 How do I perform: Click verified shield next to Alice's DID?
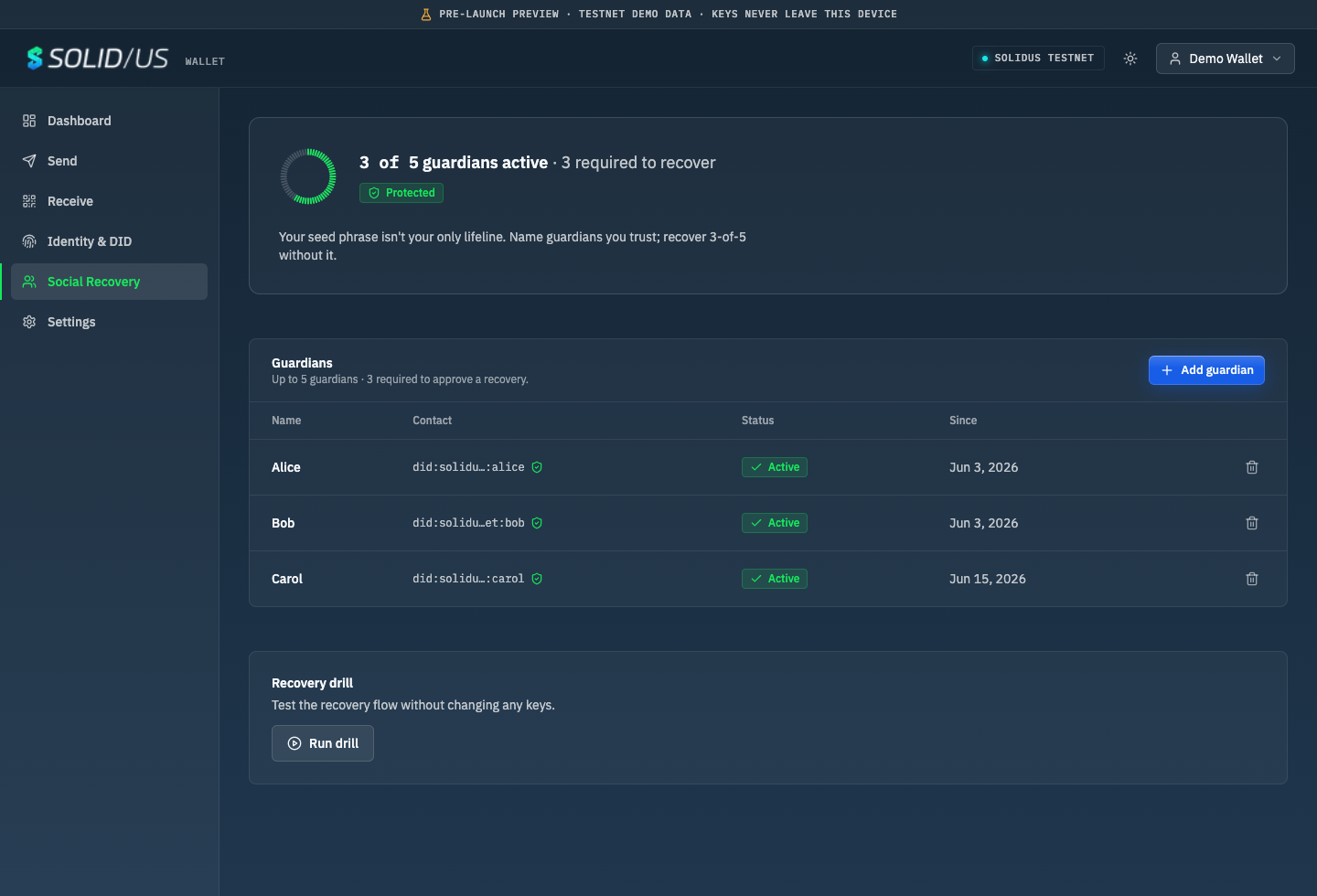537,467
